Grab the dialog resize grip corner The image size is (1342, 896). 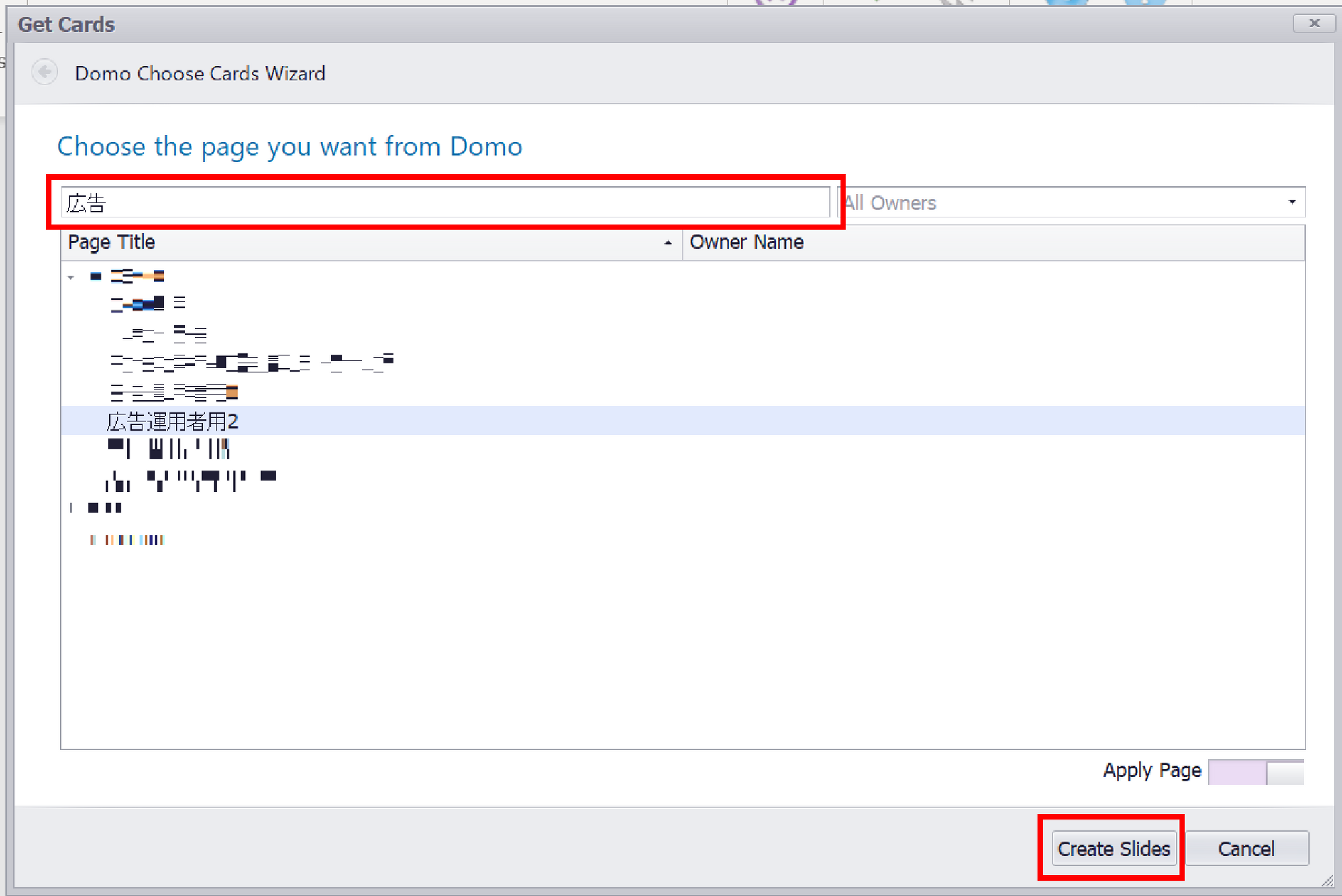coord(1327,881)
